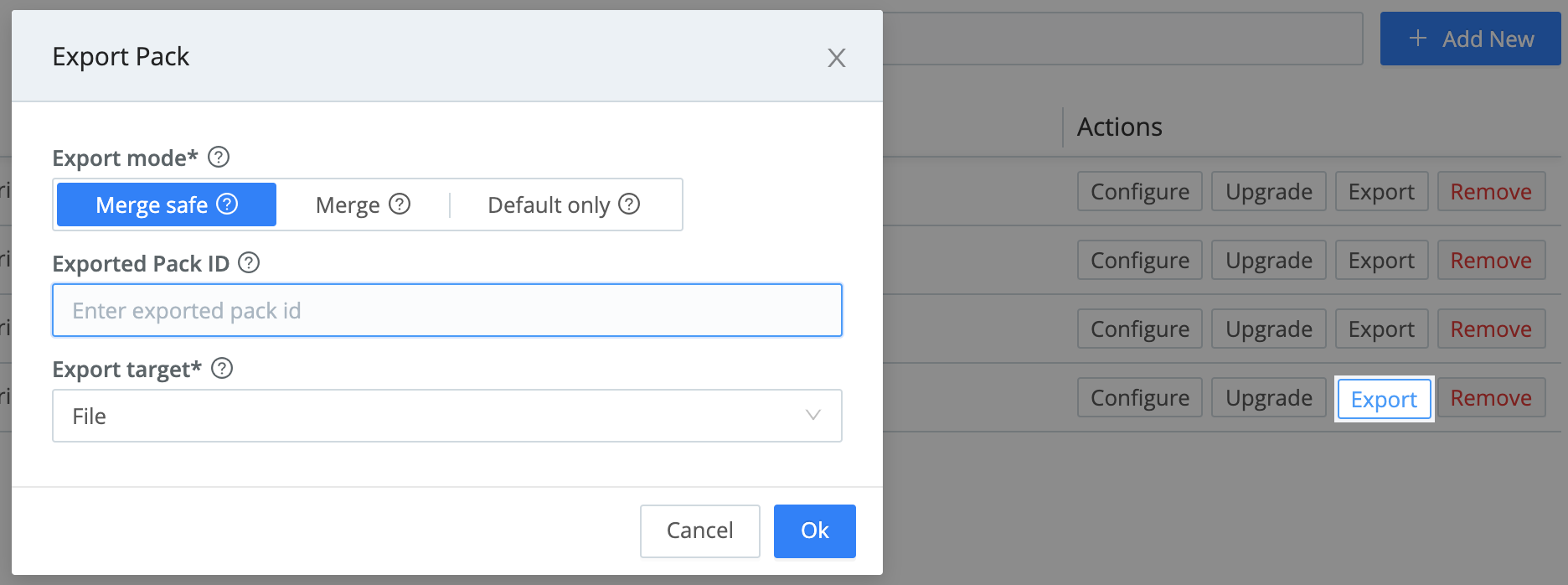
Task: Click Upgrade in the second actions row
Action: click(x=1269, y=261)
